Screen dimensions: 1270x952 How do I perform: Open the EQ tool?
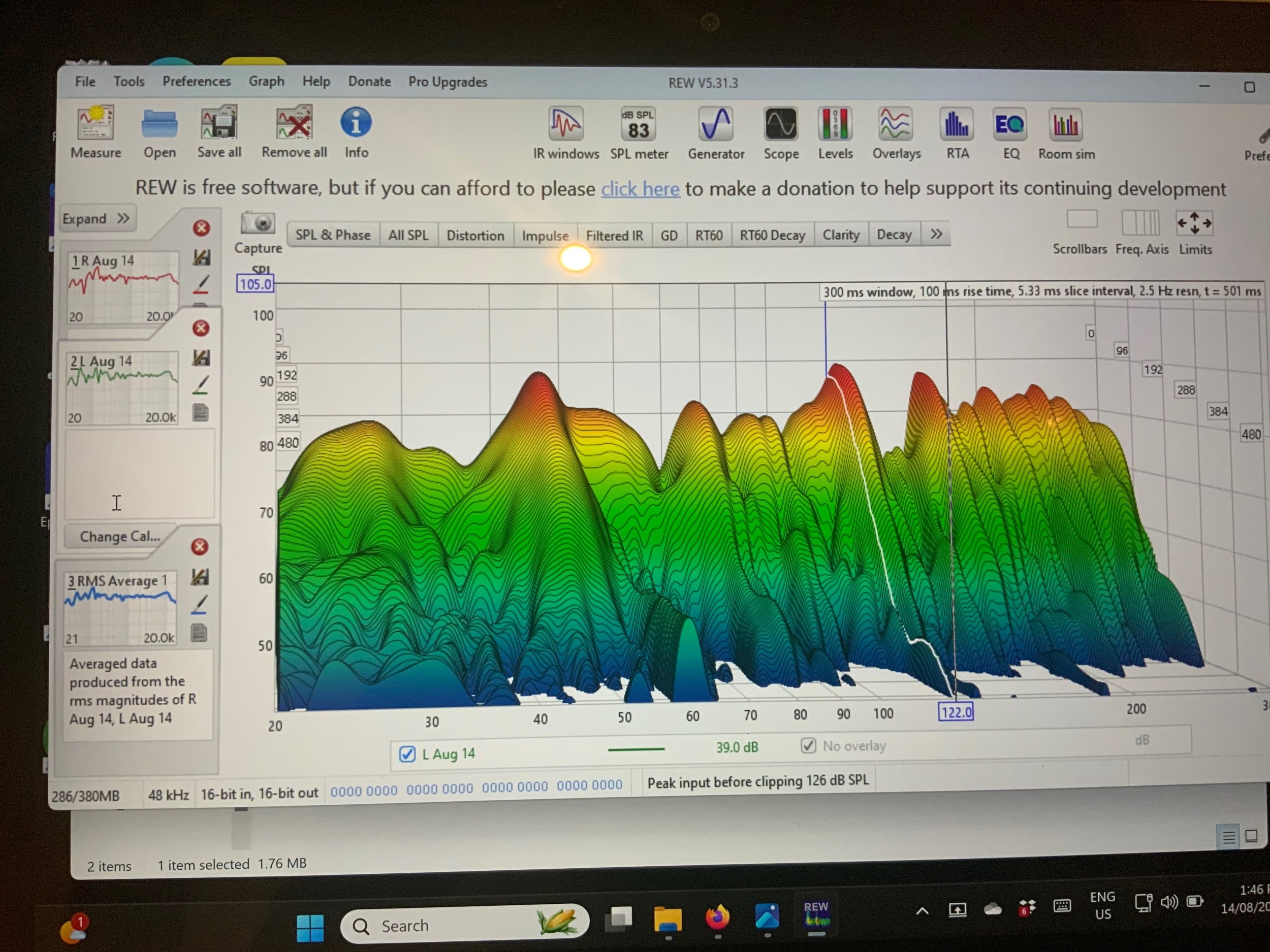pos(1010,124)
